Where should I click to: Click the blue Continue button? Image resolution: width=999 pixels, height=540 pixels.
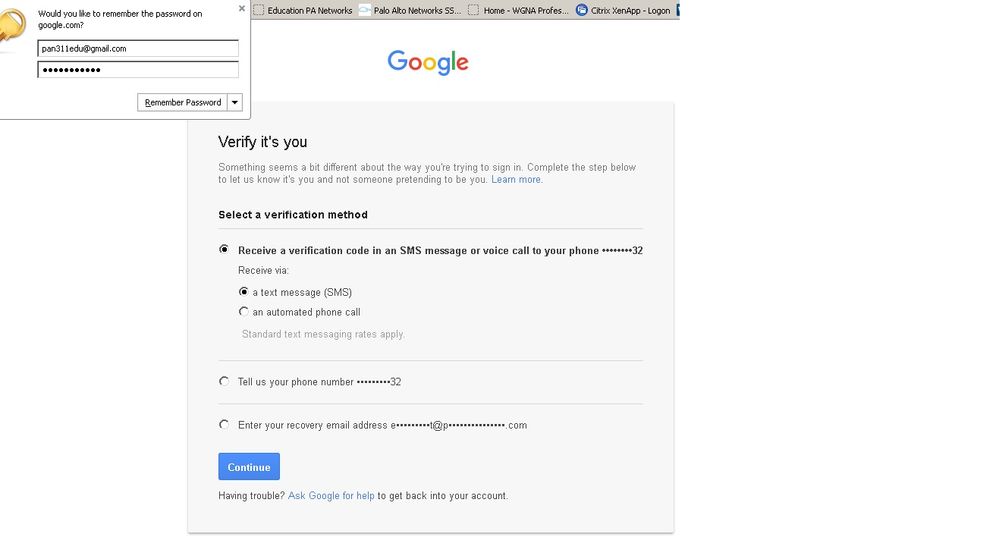pyautogui.click(x=249, y=467)
